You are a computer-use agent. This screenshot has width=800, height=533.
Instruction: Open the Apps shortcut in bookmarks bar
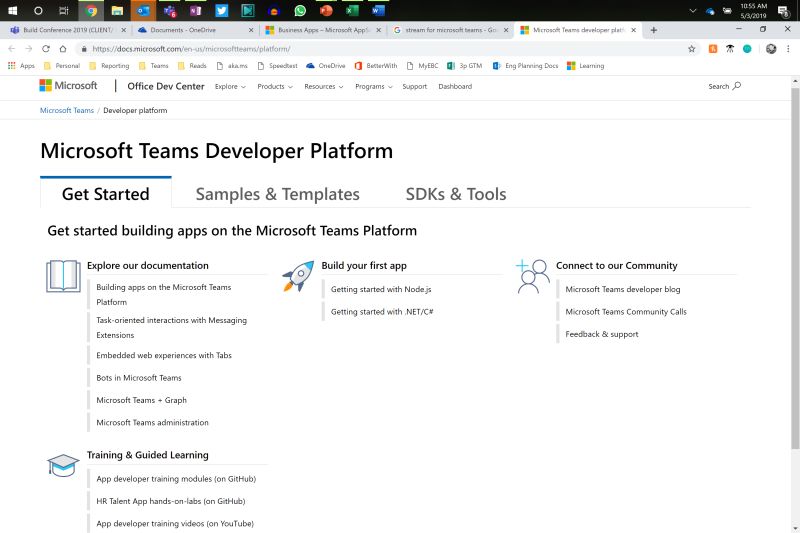click(21, 66)
